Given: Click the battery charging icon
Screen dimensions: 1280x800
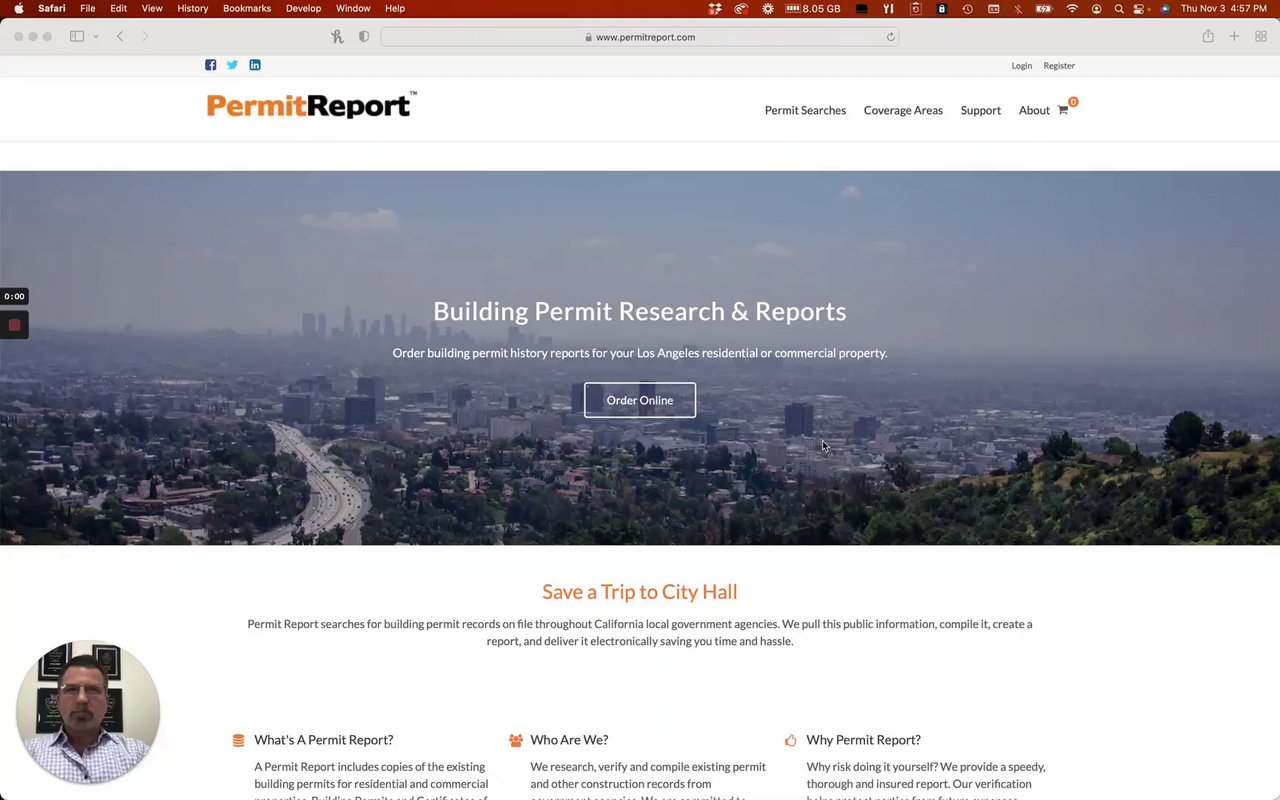Looking at the screenshot, I should pyautogui.click(x=1044, y=8).
